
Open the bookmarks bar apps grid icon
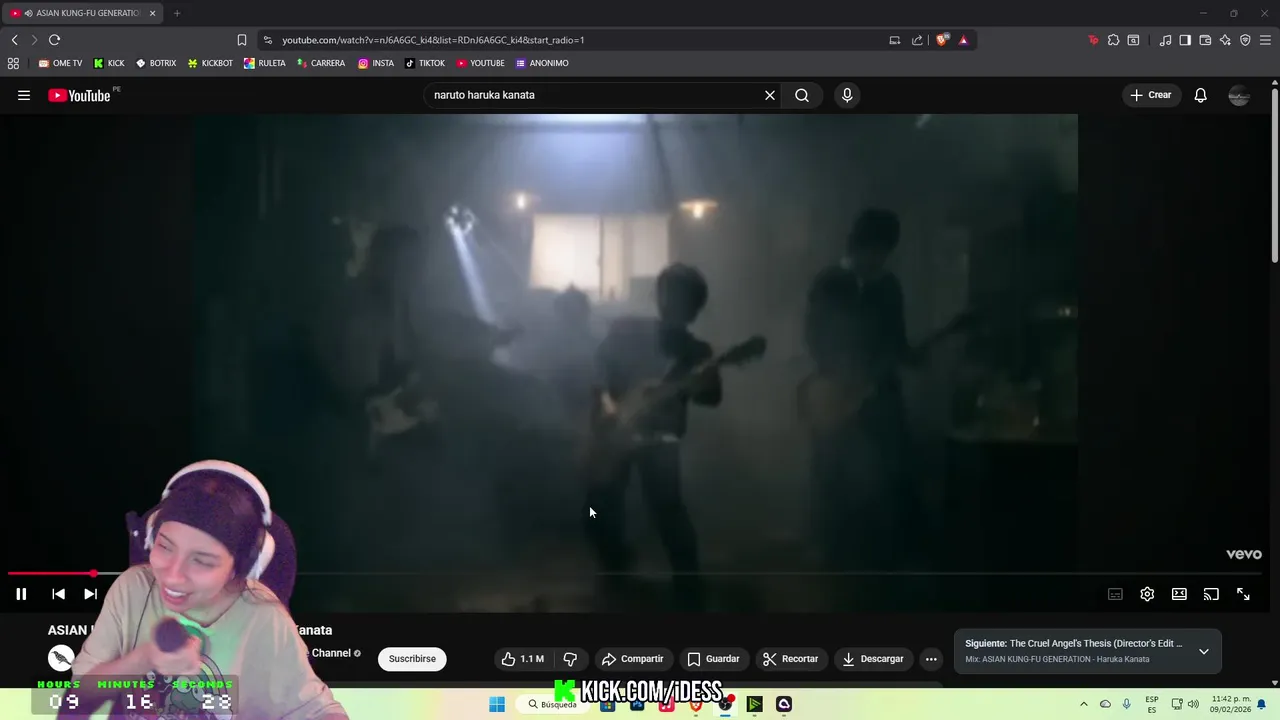point(13,63)
